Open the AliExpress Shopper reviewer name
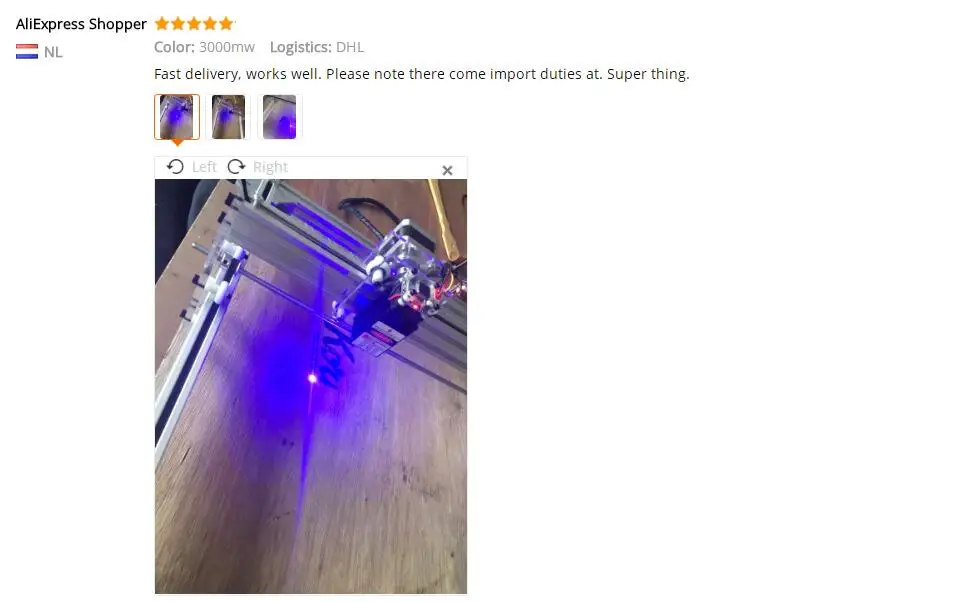965x602 pixels. pos(81,24)
